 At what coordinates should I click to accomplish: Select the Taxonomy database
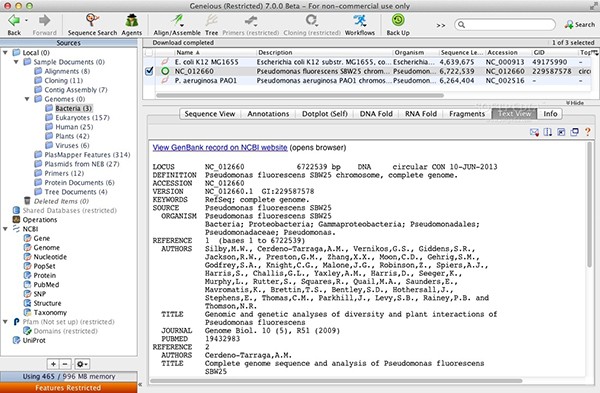point(45,312)
